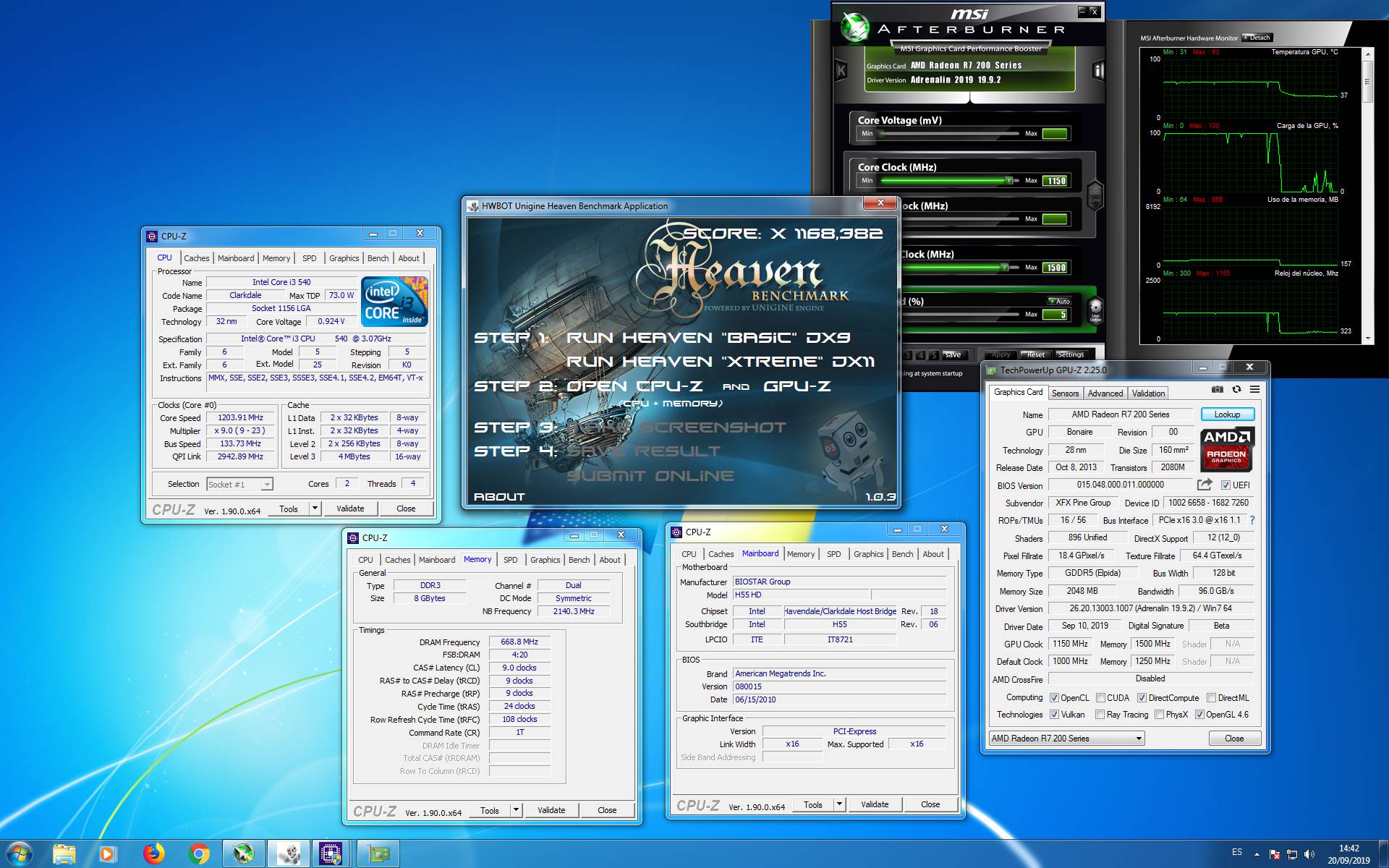The width and height of the screenshot is (1389, 868).
Task: Show hidden tray icons arrow
Action: pyautogui.click(x=1257, y=854)
